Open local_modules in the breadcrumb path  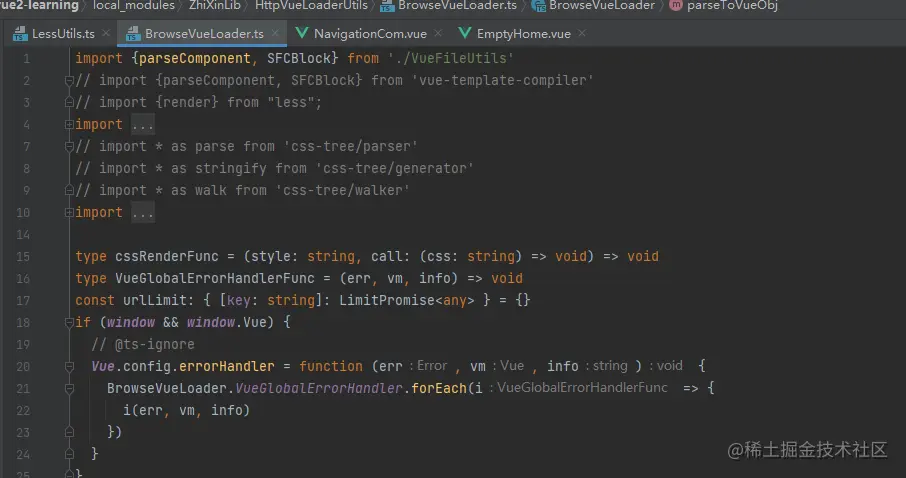pos(133,5)
